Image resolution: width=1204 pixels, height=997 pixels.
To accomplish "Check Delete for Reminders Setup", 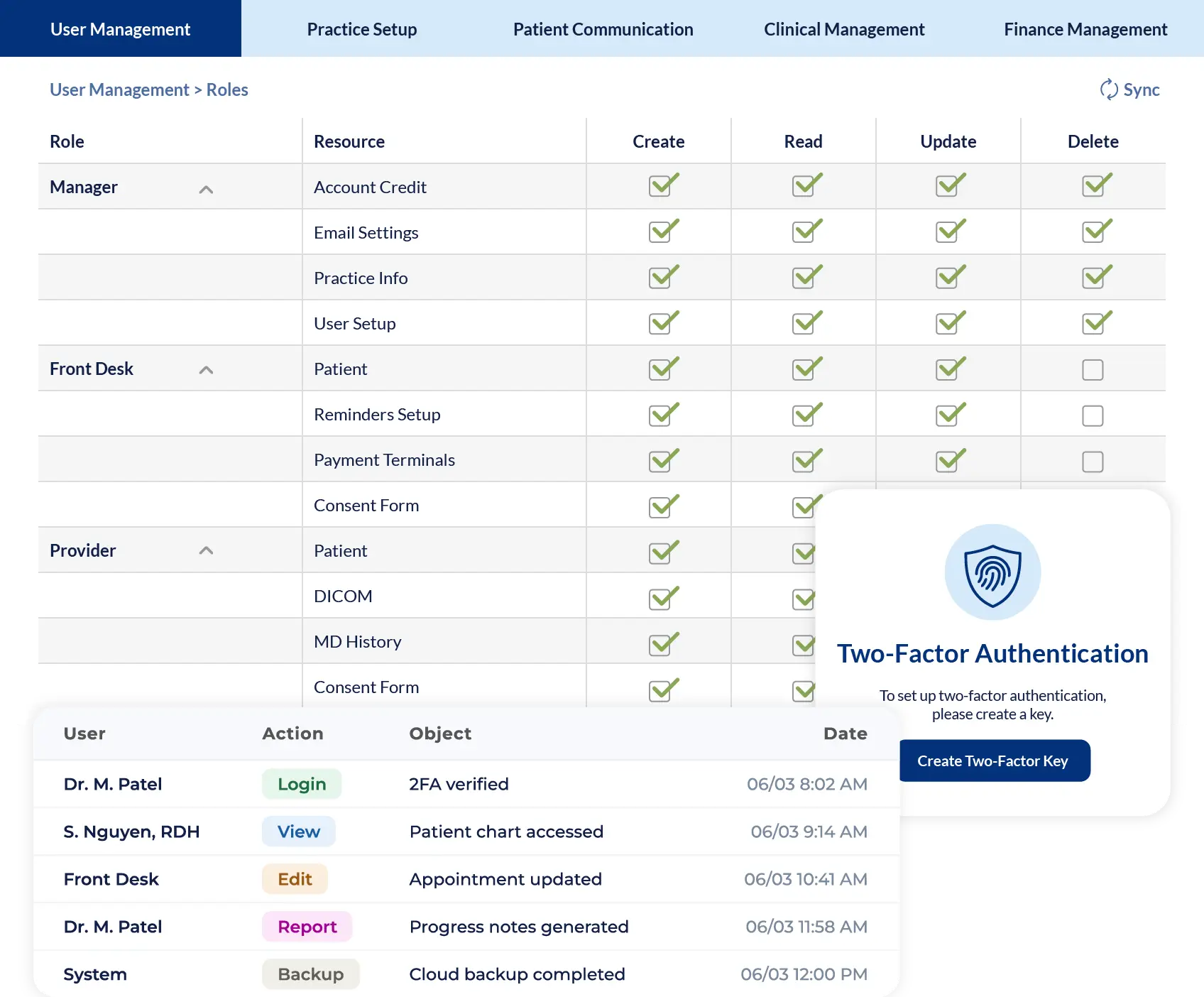I will (1093, 415).
